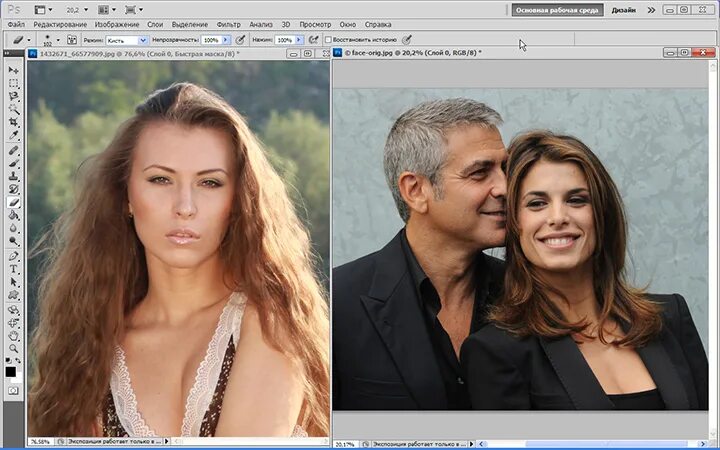Image resolution: width=720 pixels, height=450 pixels.
Task: Open the Режим 'Кисть' dropdown
Action: (x=143, y=40)
